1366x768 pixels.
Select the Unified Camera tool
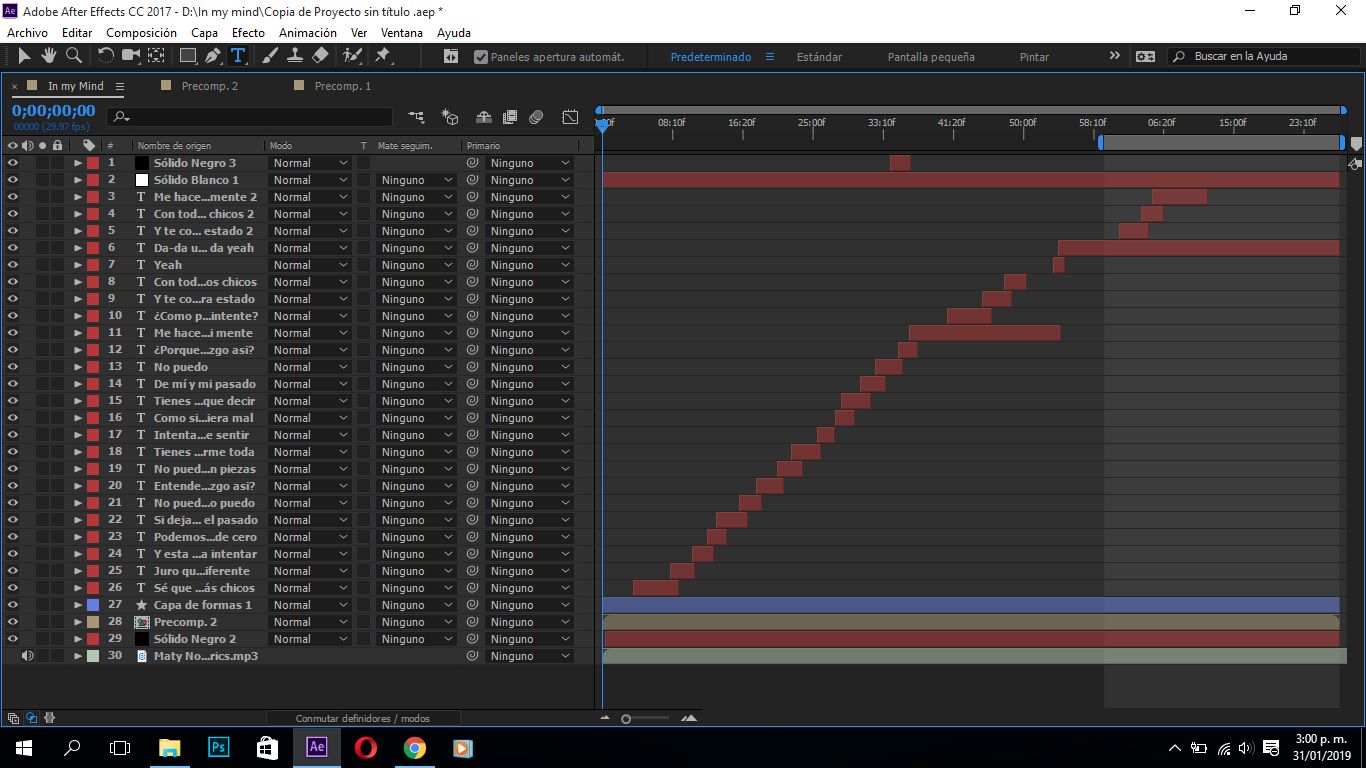tap(131, 56)
